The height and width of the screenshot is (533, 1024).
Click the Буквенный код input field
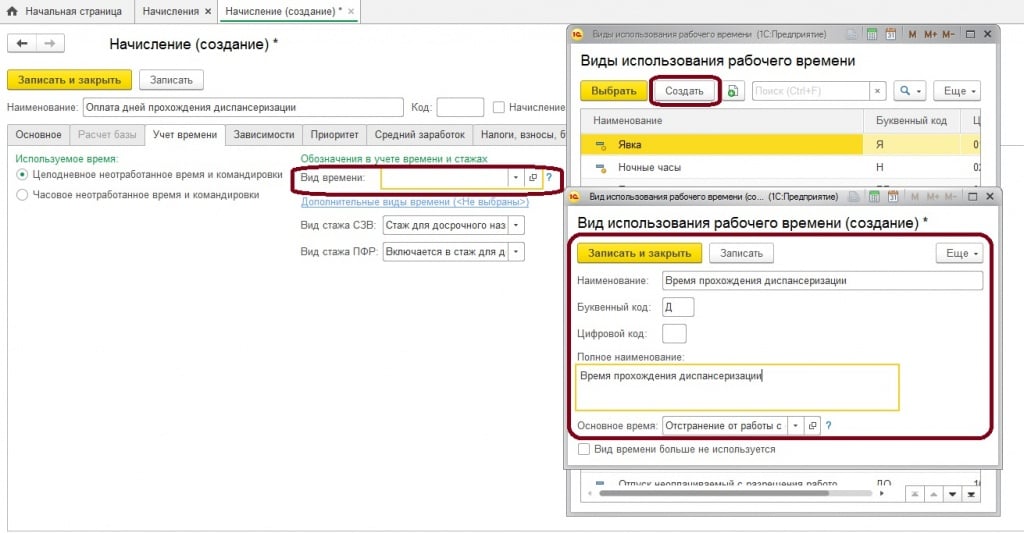click(678, 307)
